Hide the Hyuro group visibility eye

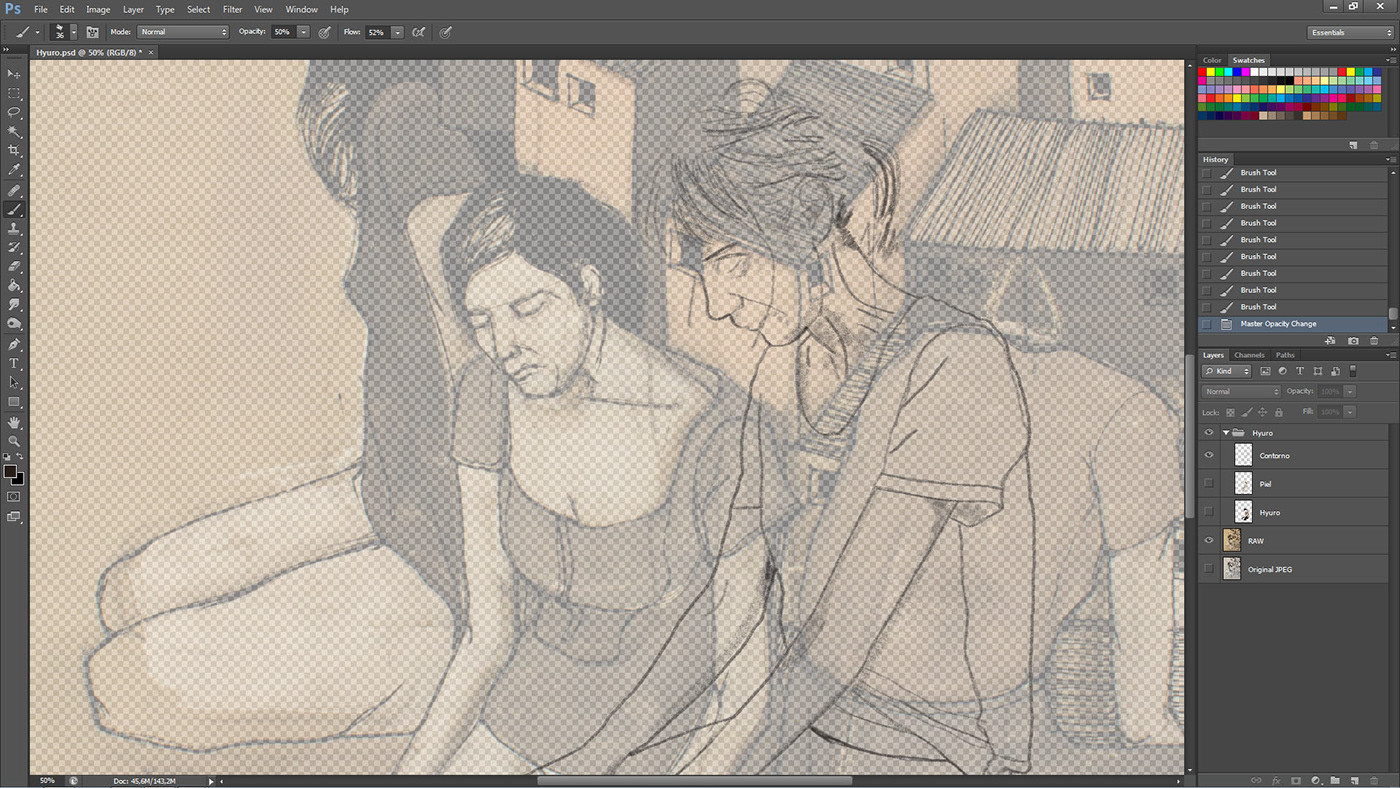click(x=1209, y=433)
